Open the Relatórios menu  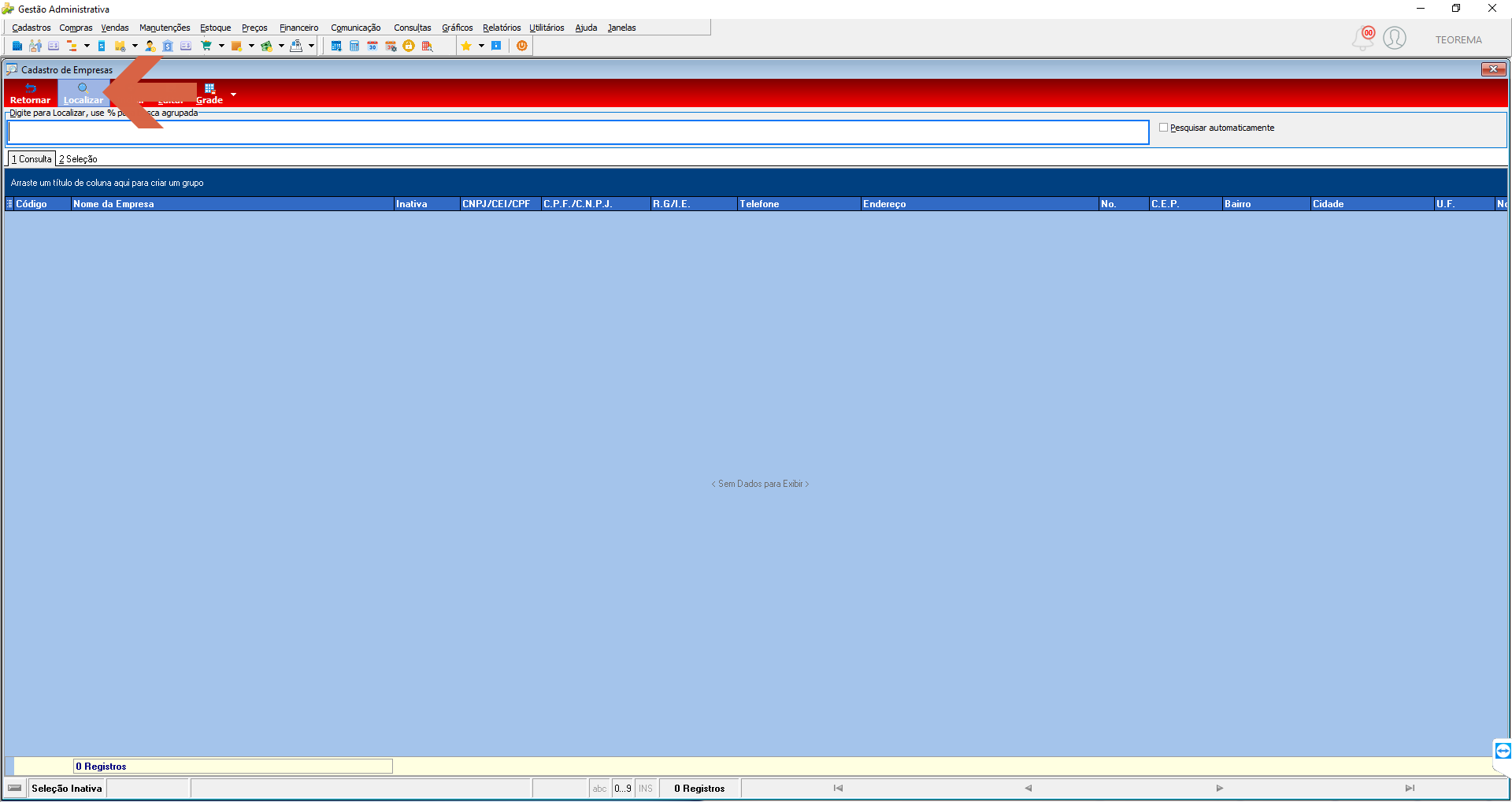point(502,28)
